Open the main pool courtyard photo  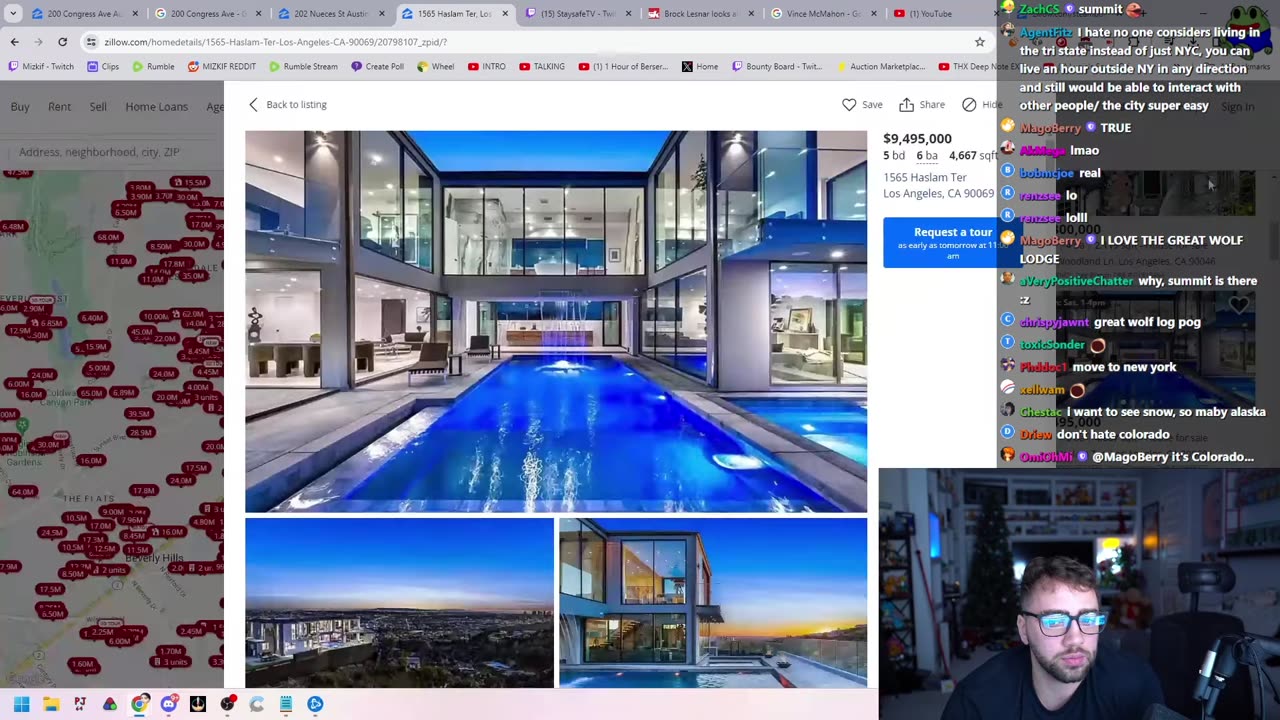556,321
